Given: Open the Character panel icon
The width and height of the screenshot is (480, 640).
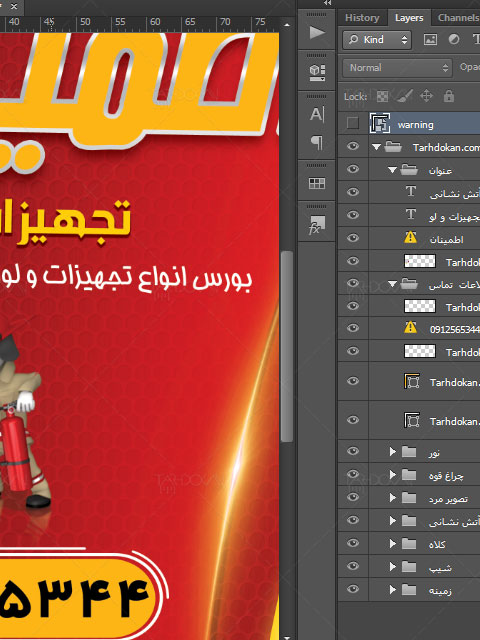Looking at the screenshot, I should 317,114.
